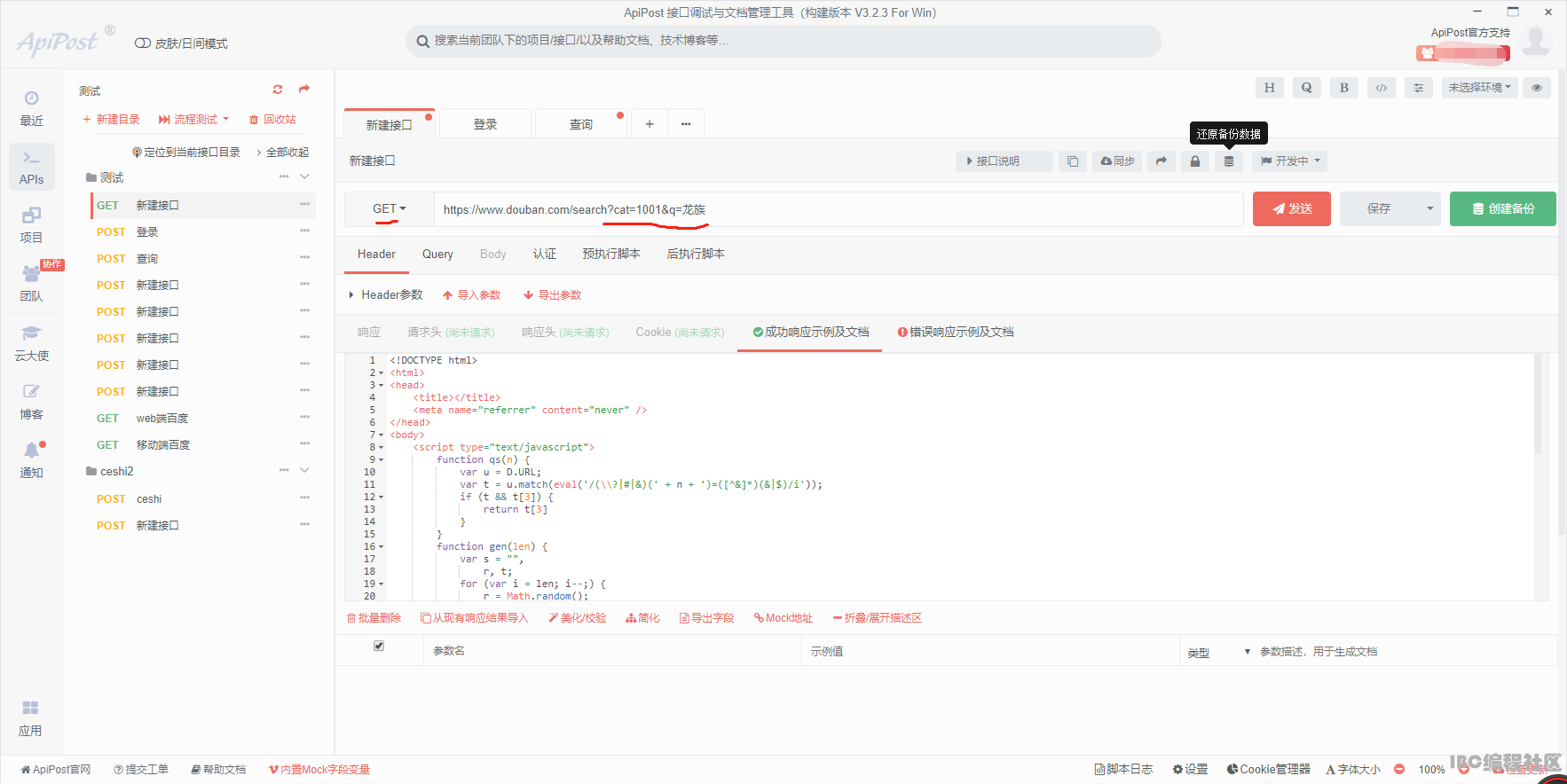Viewport: 1567px width, 784px height.
Task: Open the 流程测试 dropdown
Action: [x=193, y=119]
